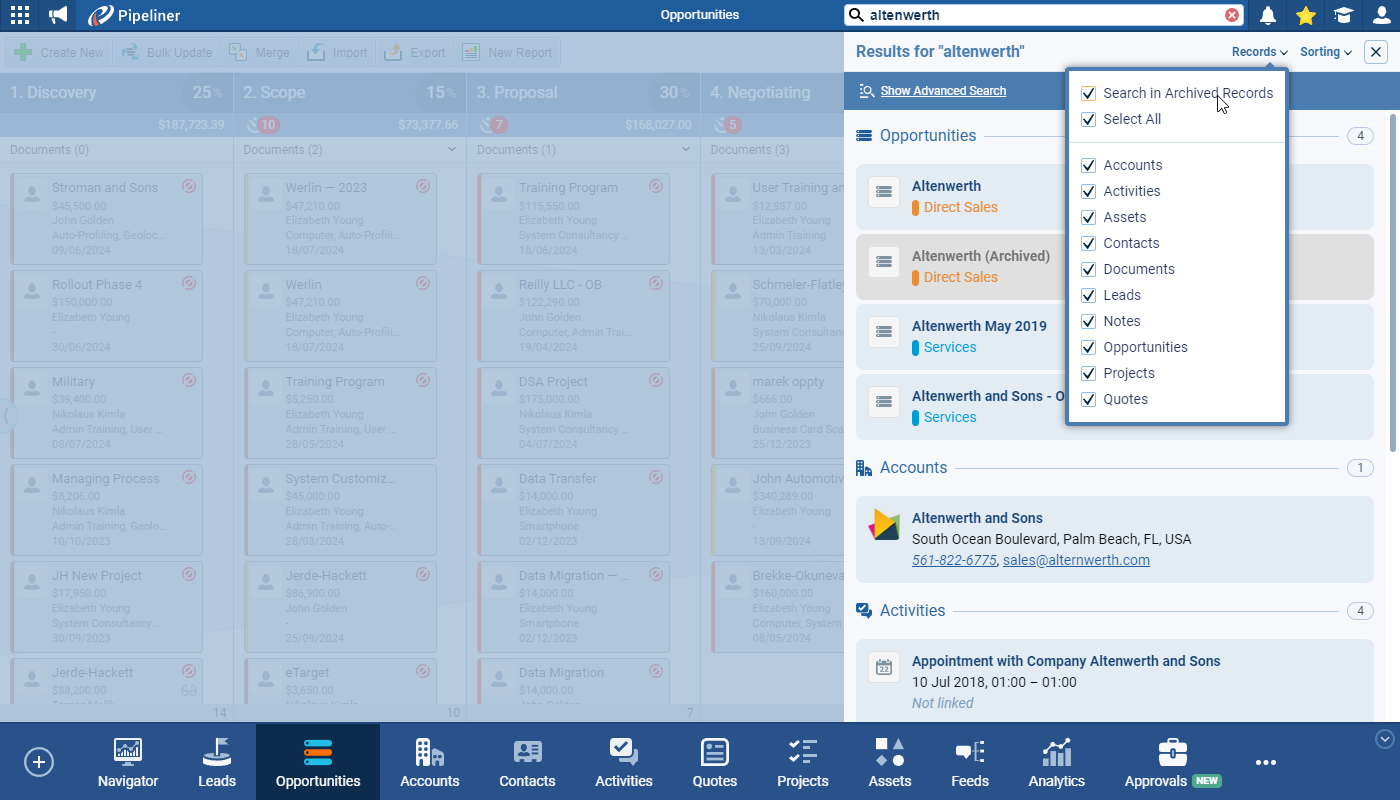Image resolution: width=1400 pixels, height=800 pixels.
Task: Clear the search text with red X
Action: tap(1232, 15)
